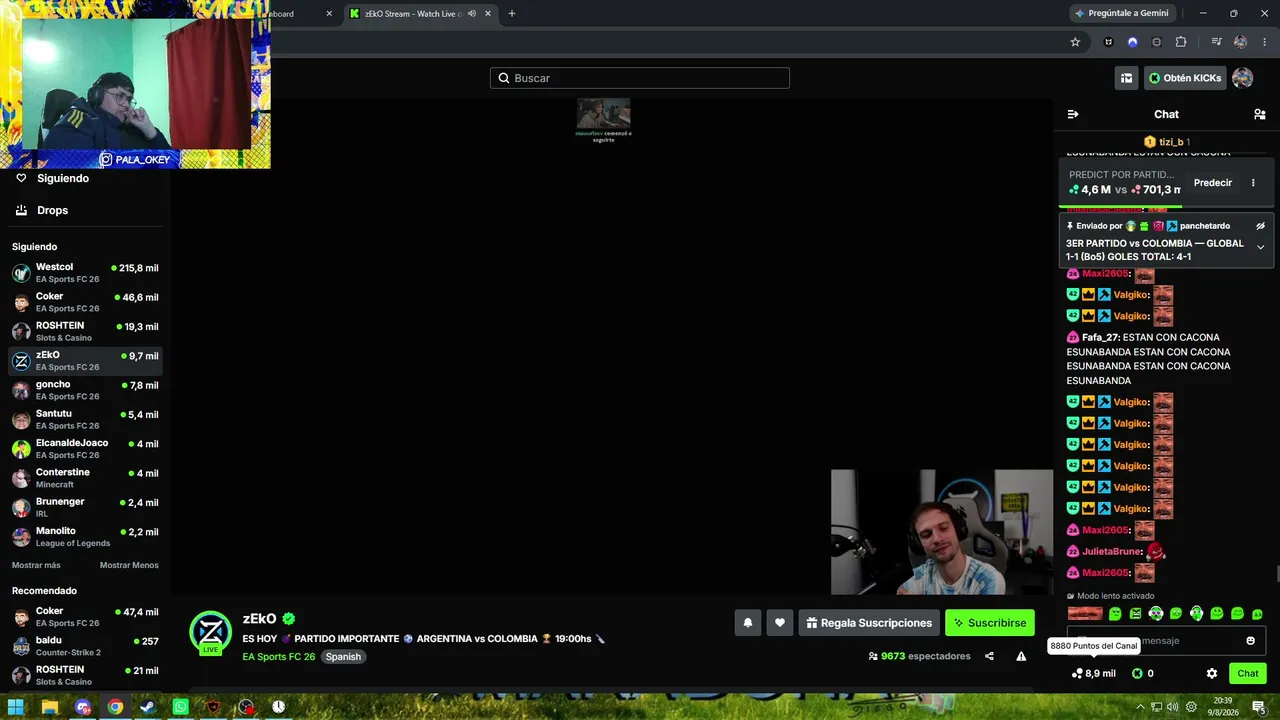Click the Spanish language tag
The width and height of the screenshot is (1280, 720).
[343, 657]
